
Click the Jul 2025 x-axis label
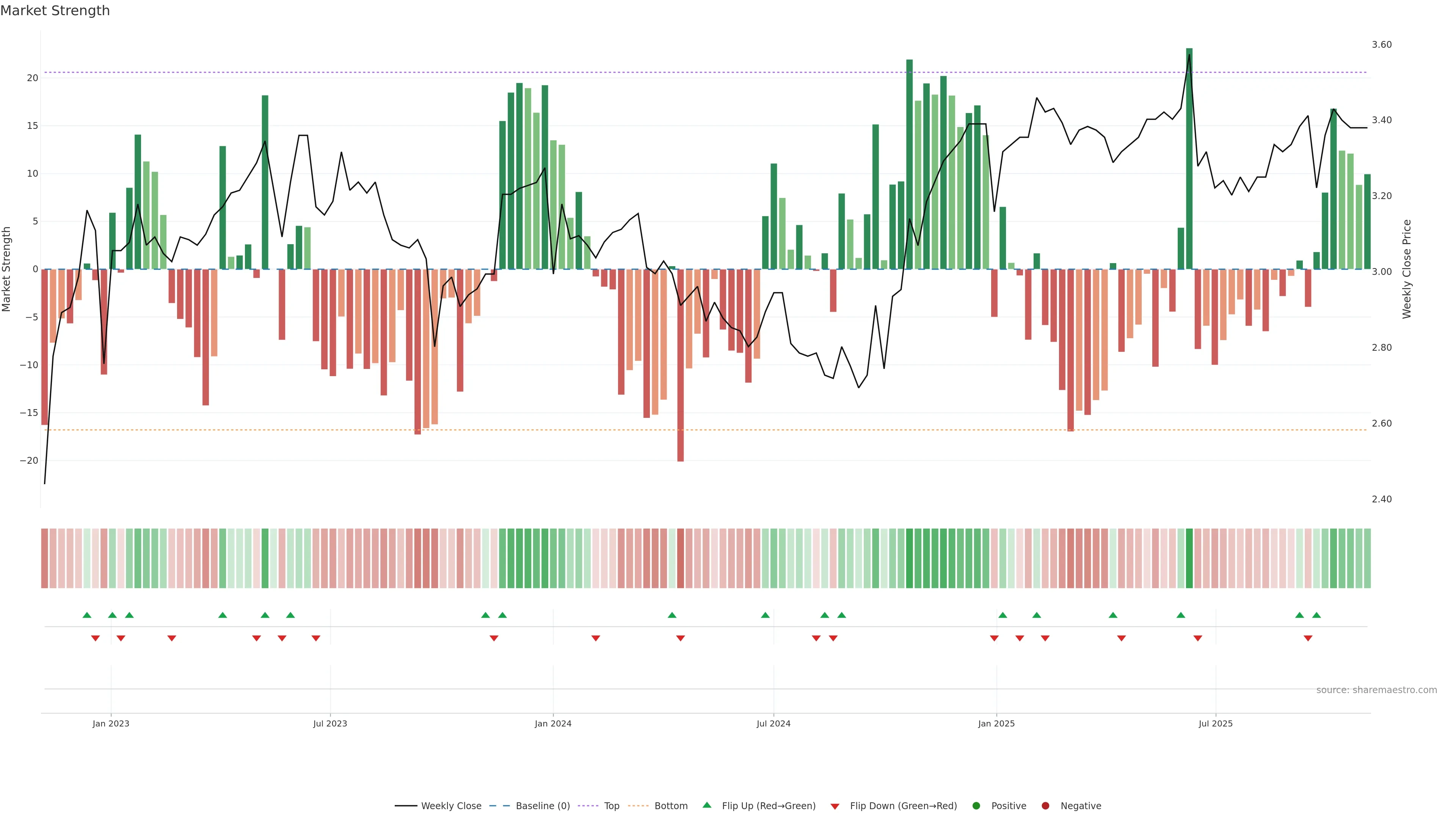(x=1215, y=723)
